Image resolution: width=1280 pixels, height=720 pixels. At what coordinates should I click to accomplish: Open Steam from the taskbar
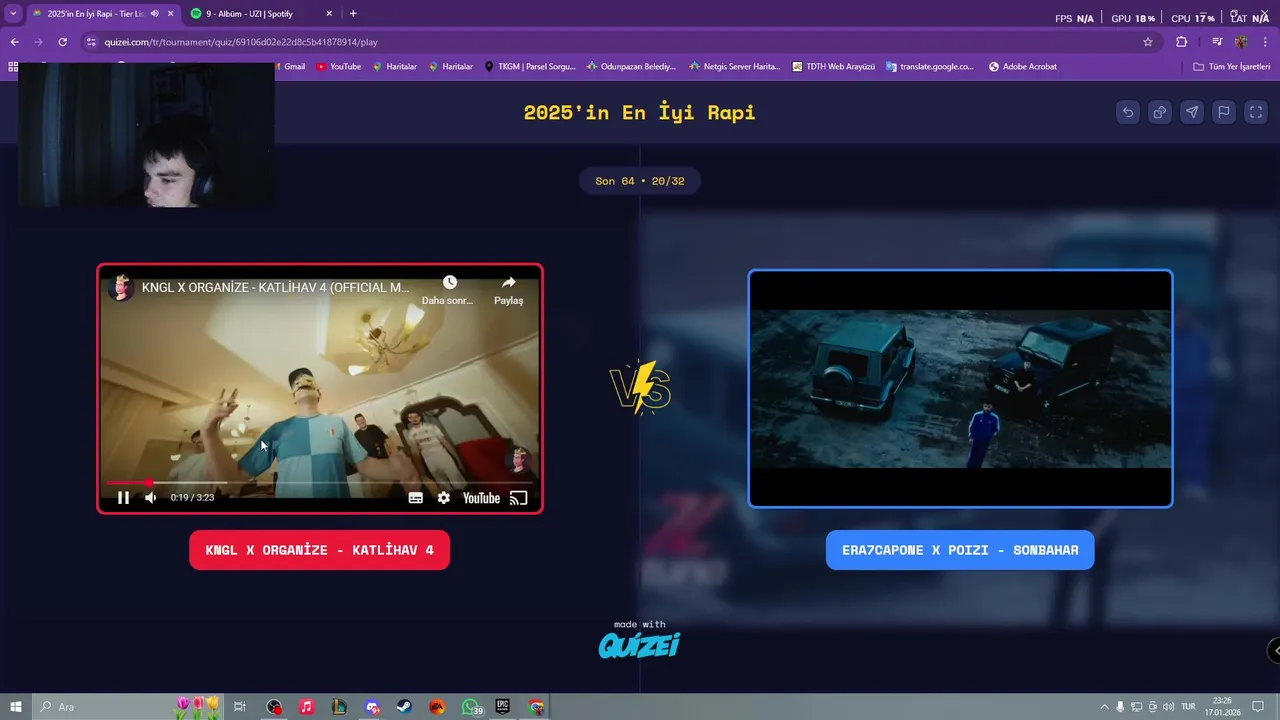pos(404,707)
